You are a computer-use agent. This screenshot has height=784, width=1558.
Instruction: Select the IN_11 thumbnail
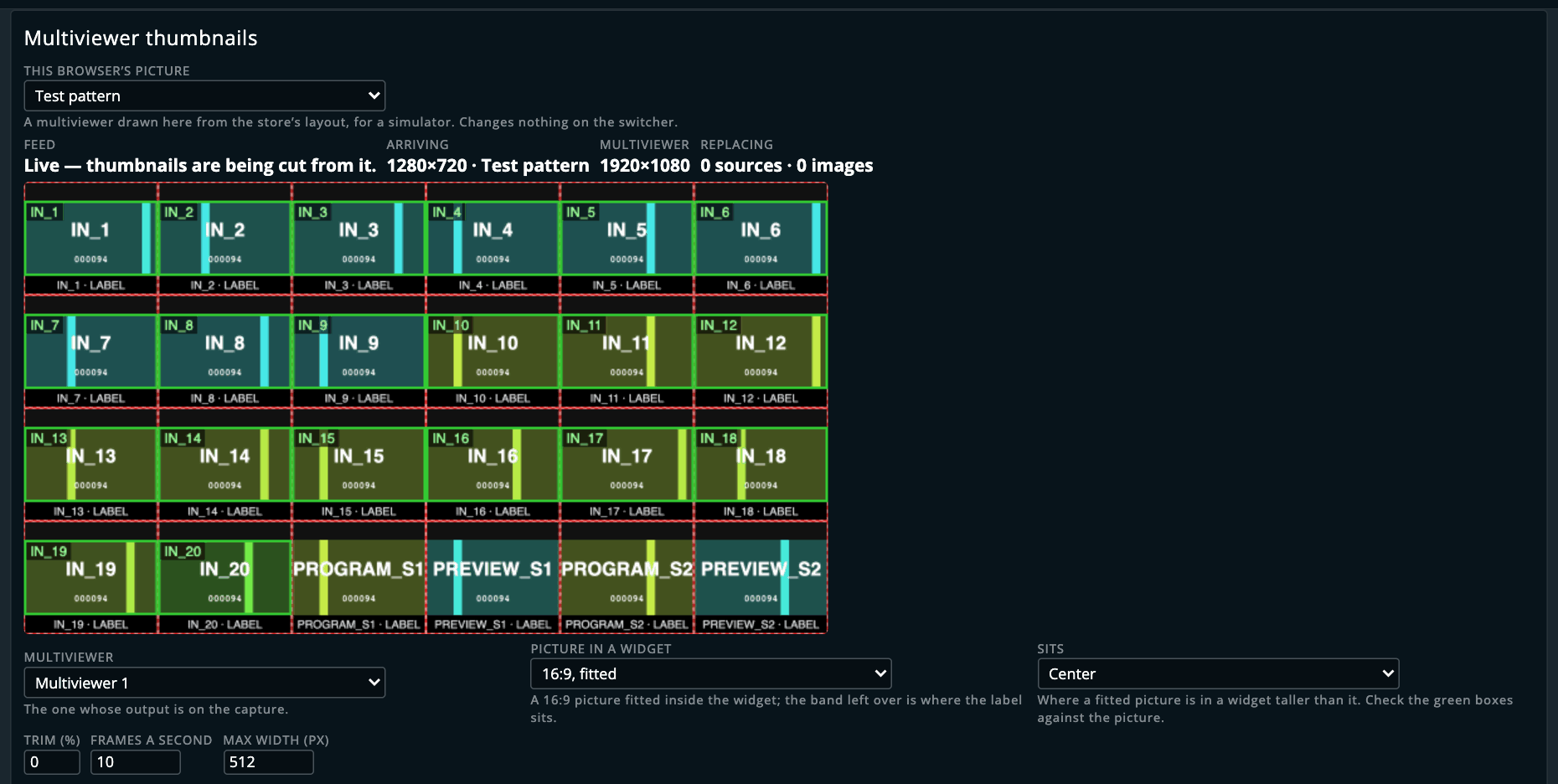coord(627,351)
